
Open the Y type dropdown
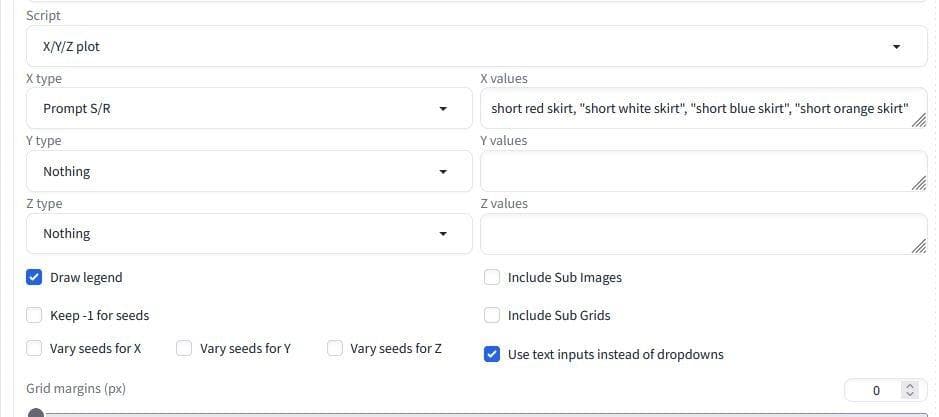point(248,172)
